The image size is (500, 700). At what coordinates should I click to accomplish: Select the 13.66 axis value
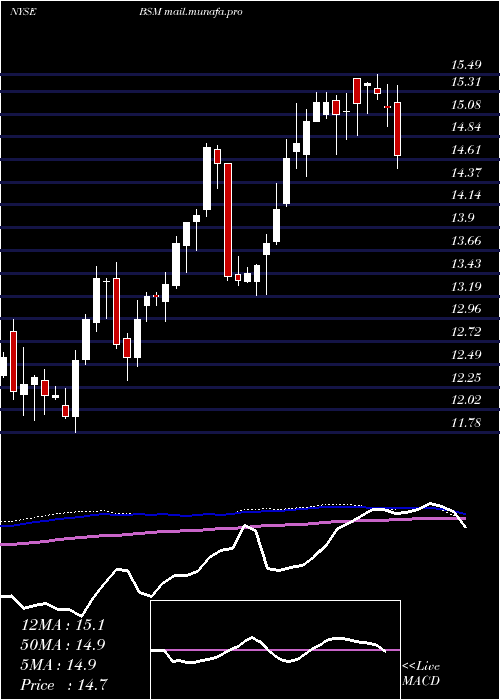coord(466,241)
